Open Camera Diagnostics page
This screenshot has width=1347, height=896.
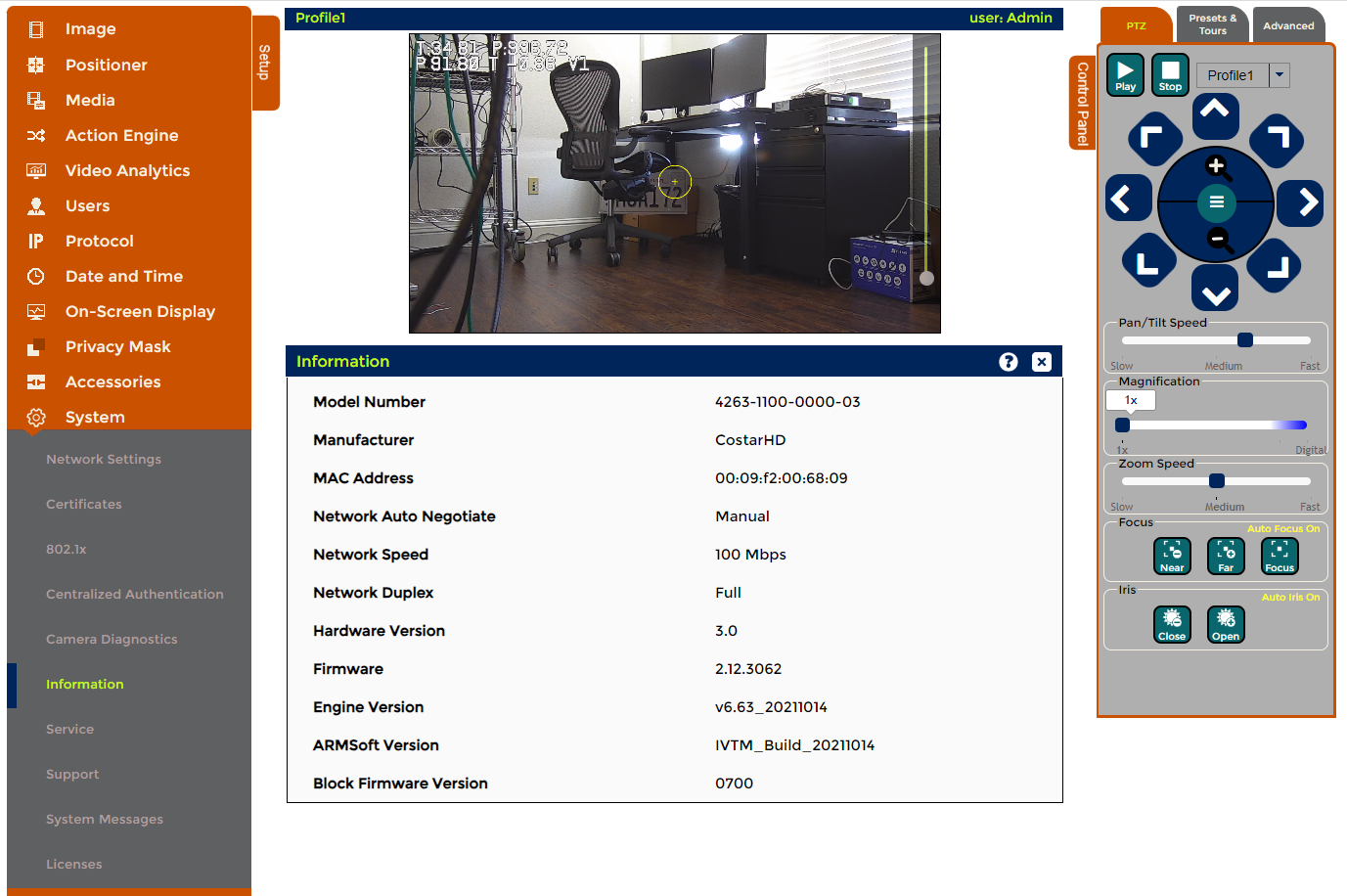[x=112, y=639]
